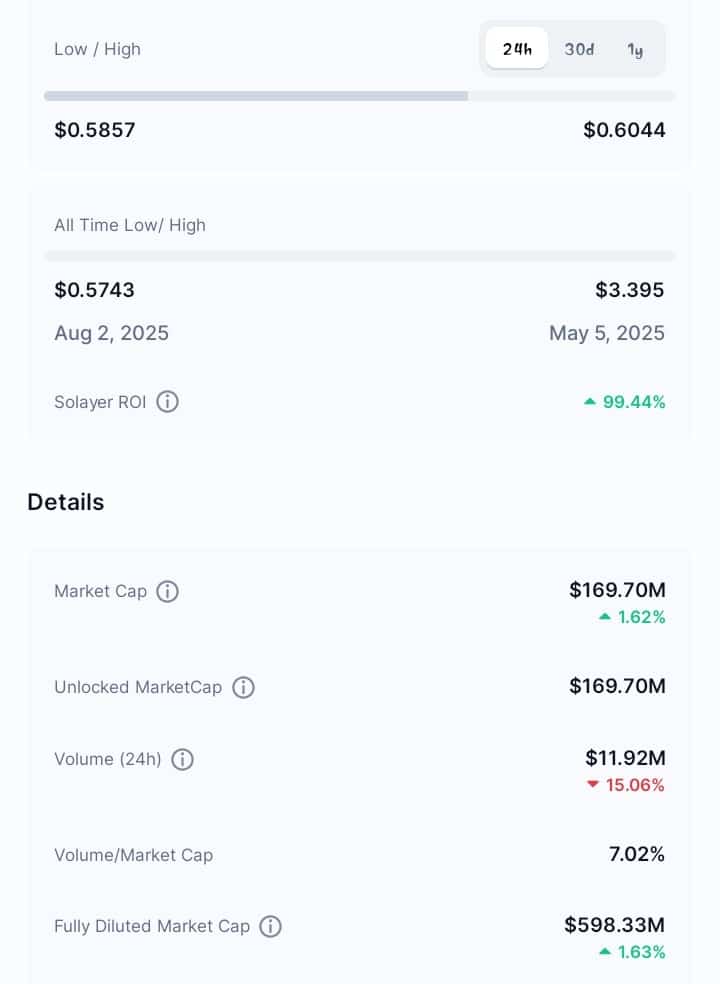
Task: Select the $11.92M volume value
Action: point(625,758)
